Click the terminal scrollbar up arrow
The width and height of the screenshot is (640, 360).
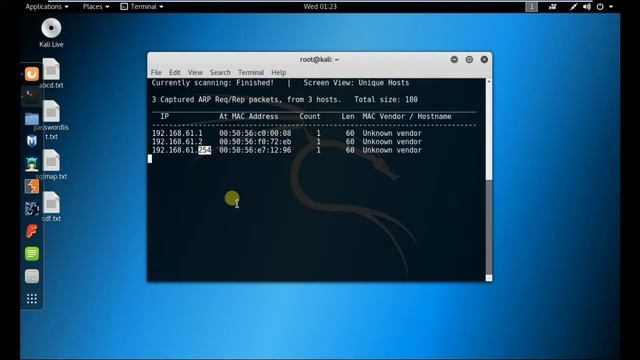click(x=489, y=82)
